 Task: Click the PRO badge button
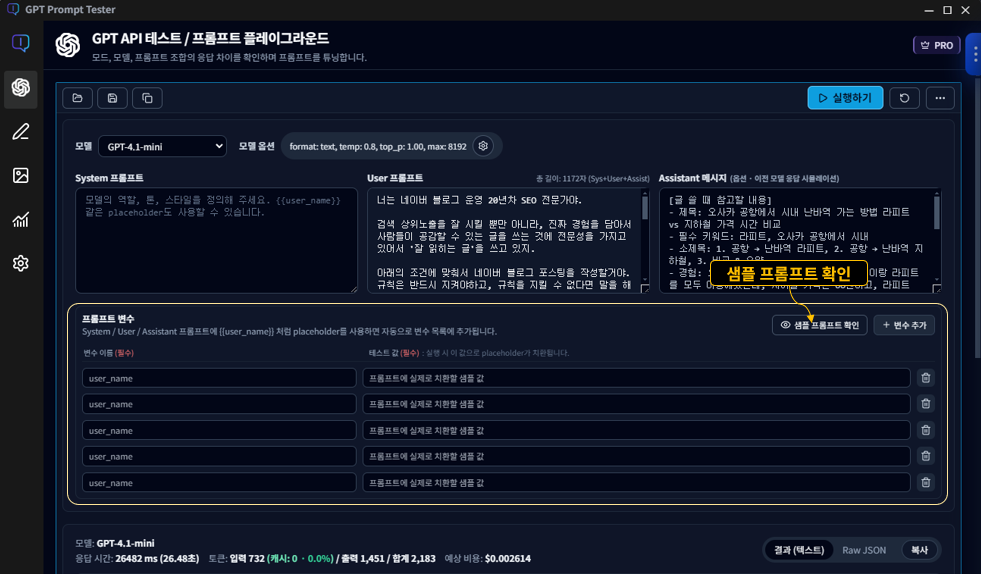click(x=937, y=45)
